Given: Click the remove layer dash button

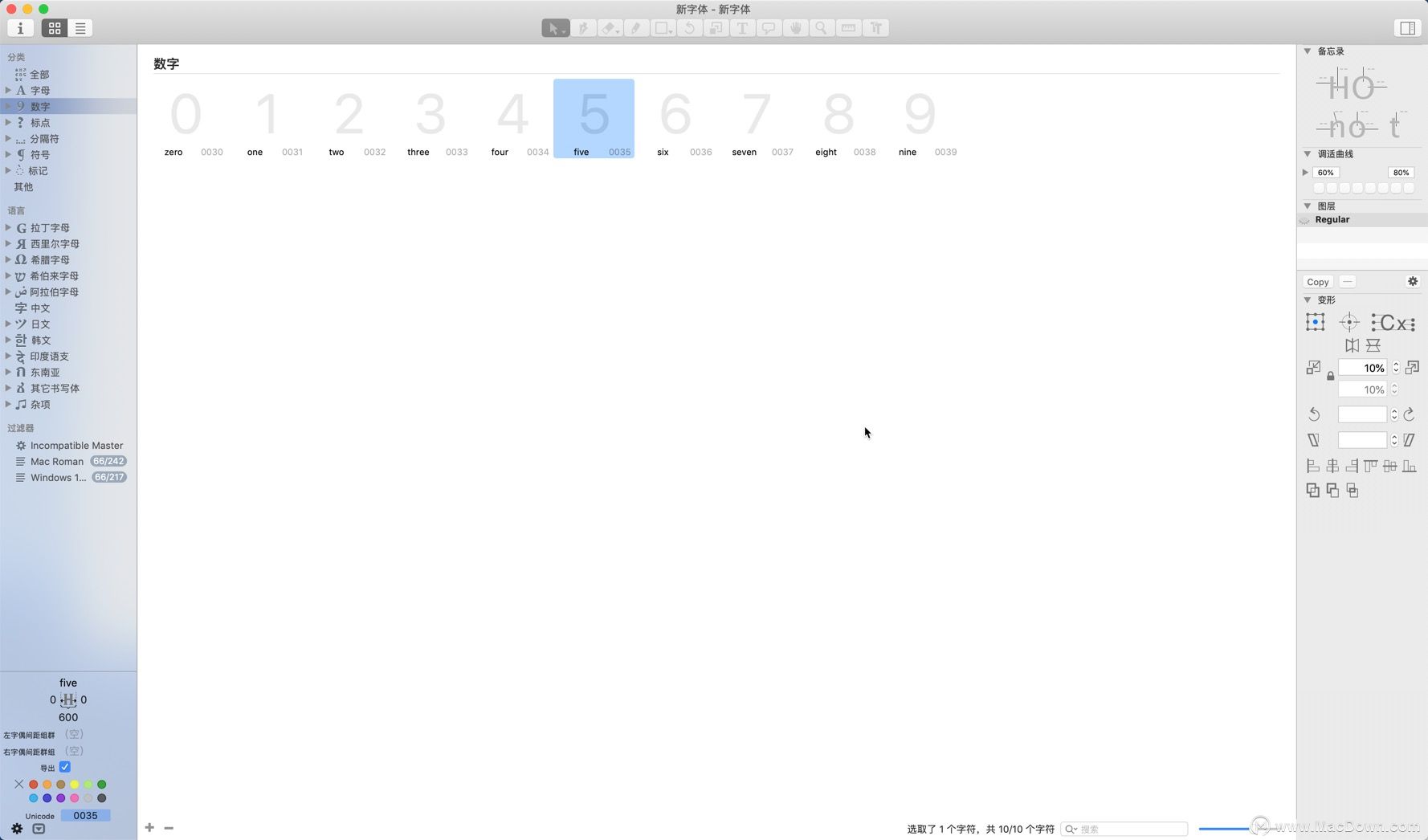Looking at the screenshot, I should [1348, 282].
